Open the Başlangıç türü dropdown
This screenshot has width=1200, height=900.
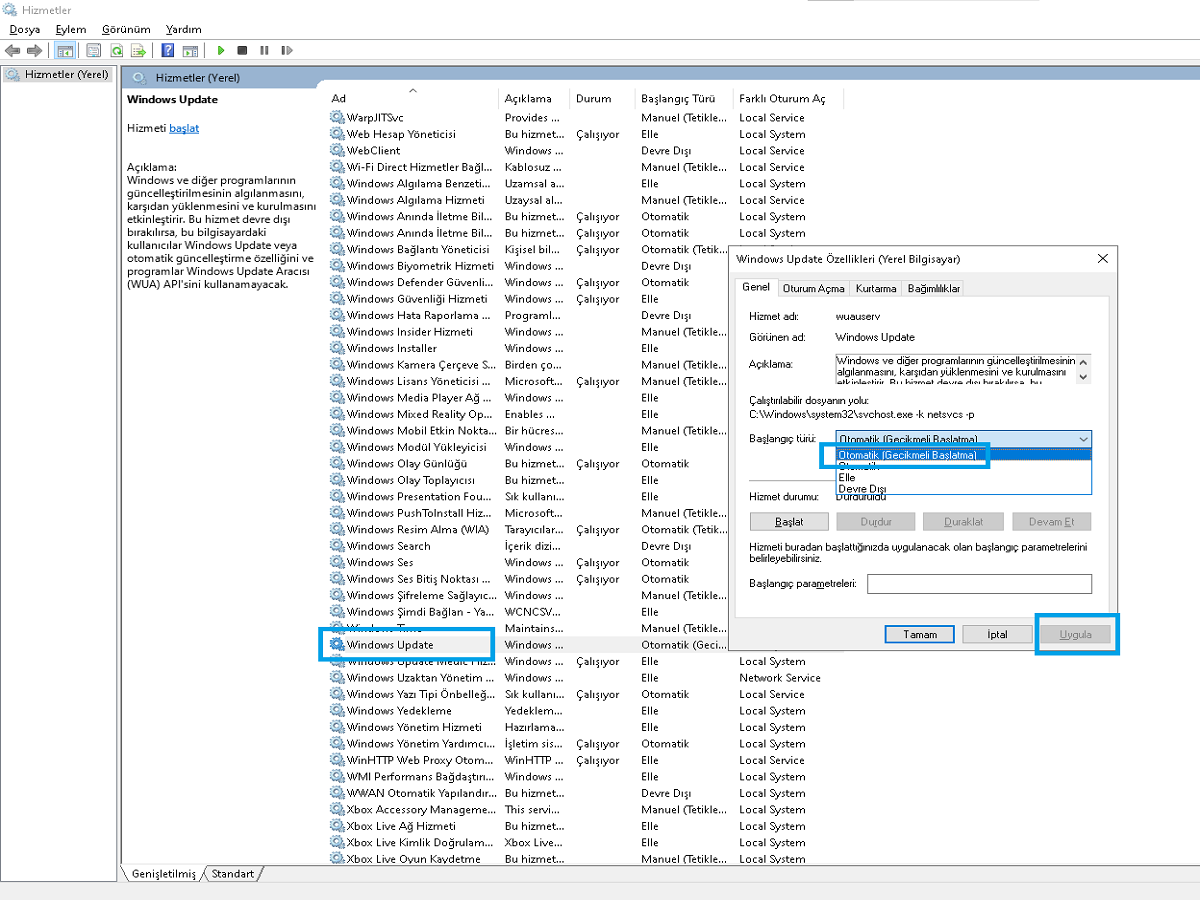(x=1082, y=440)
